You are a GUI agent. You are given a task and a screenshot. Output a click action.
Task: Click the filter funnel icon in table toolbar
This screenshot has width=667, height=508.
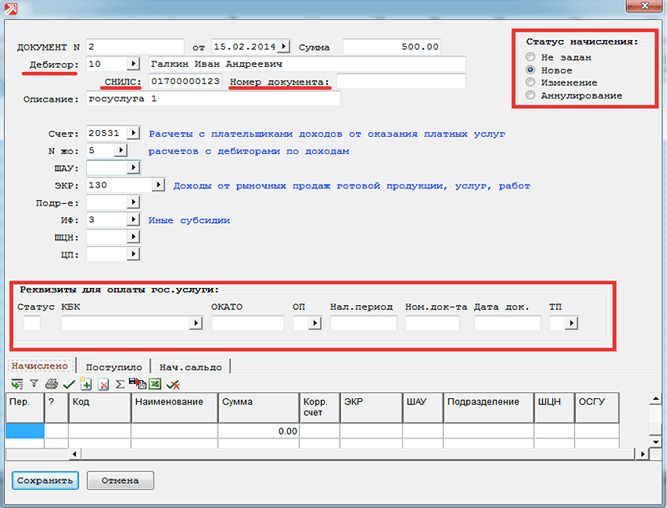[33, 384]
